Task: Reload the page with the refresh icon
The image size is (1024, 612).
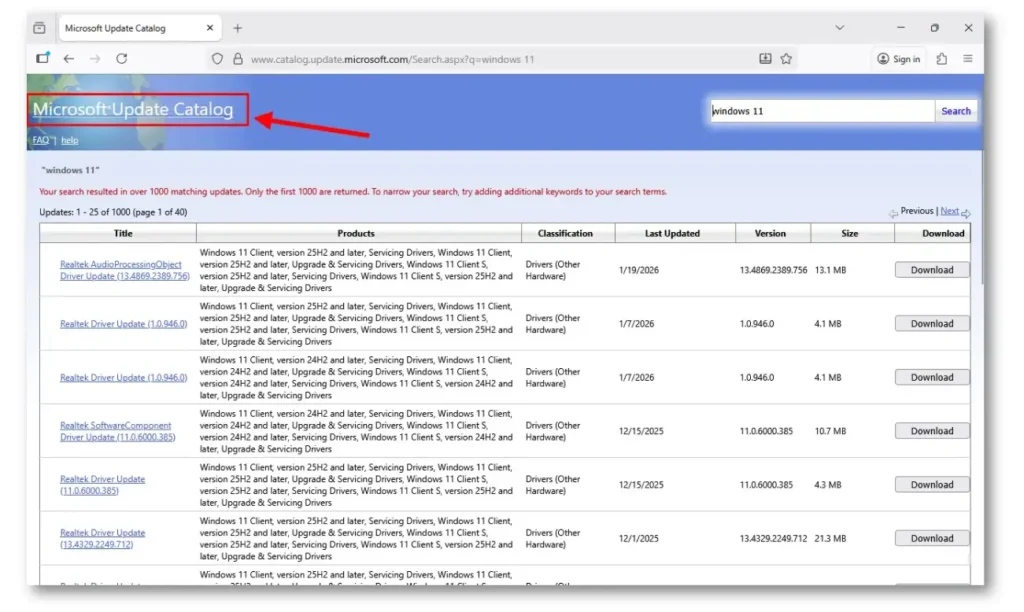Action: pyautogui.click(x=121, y=59)
